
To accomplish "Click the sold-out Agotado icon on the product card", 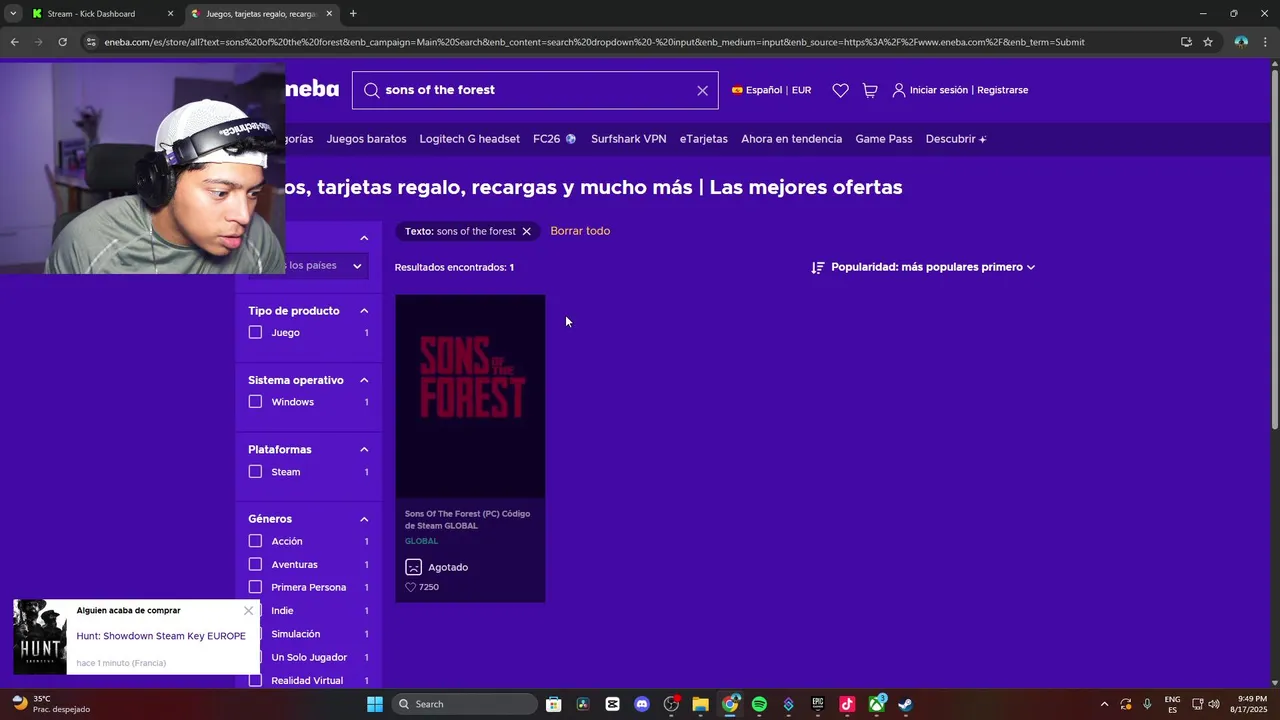I will click(x=413, y=567).
